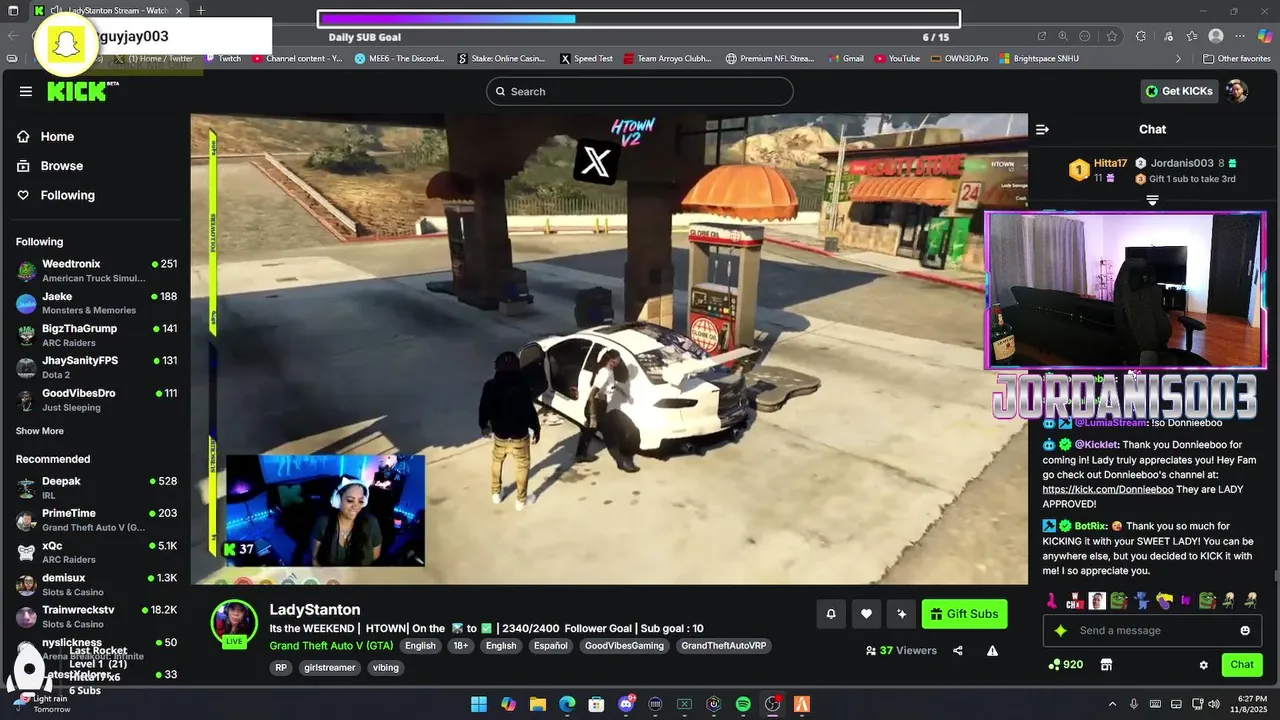Open OBS Studio from the taskbar

click(x=772, y=704)
